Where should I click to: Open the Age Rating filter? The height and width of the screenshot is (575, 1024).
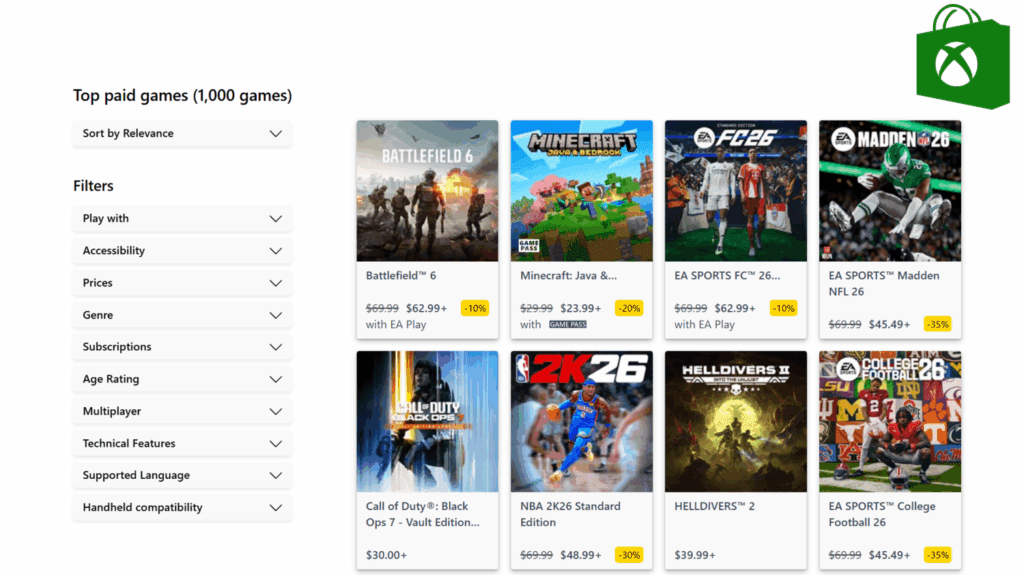182,379
